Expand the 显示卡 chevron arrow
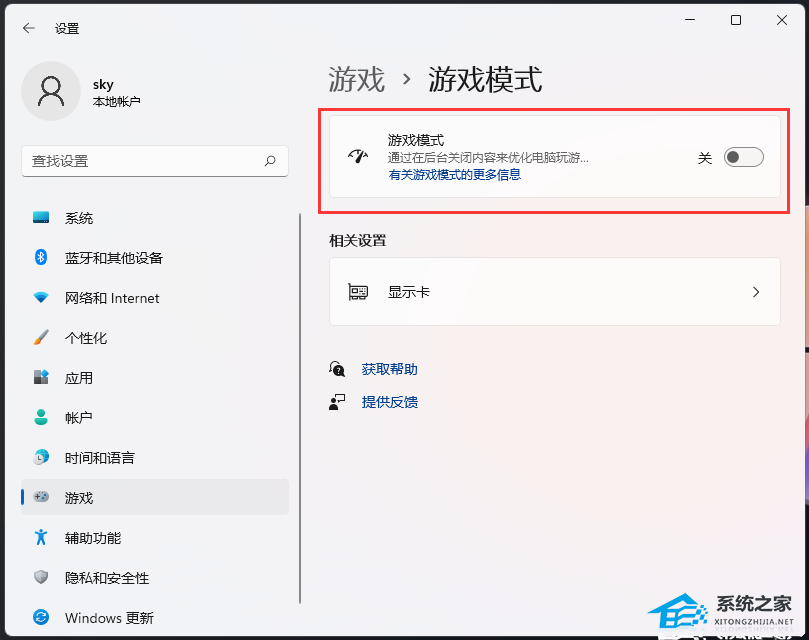This screenshot has width=809, height=640. pyautogui.click(x=756, y=292)
